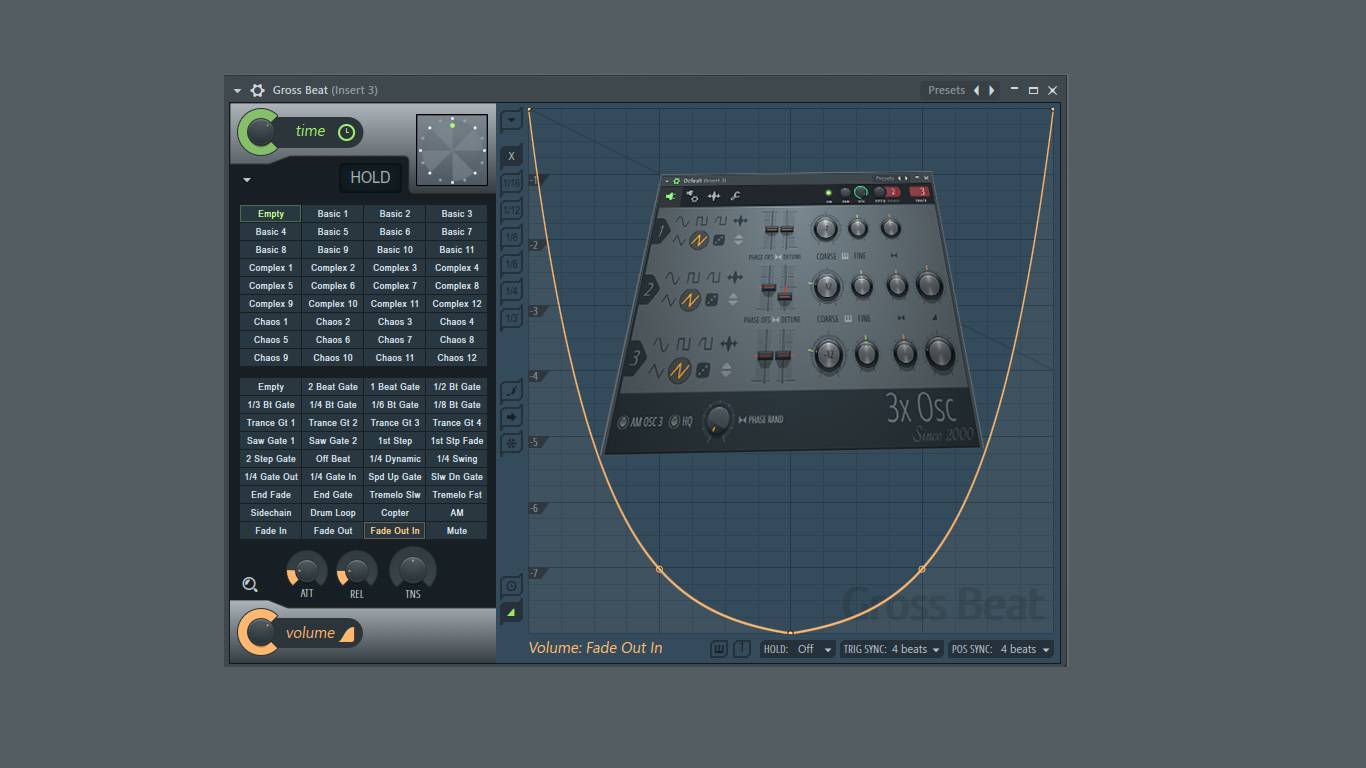The image size is (1366, 768).
Task: Open the Gross Beat plugin options gear
Action: tap(257, 90)
